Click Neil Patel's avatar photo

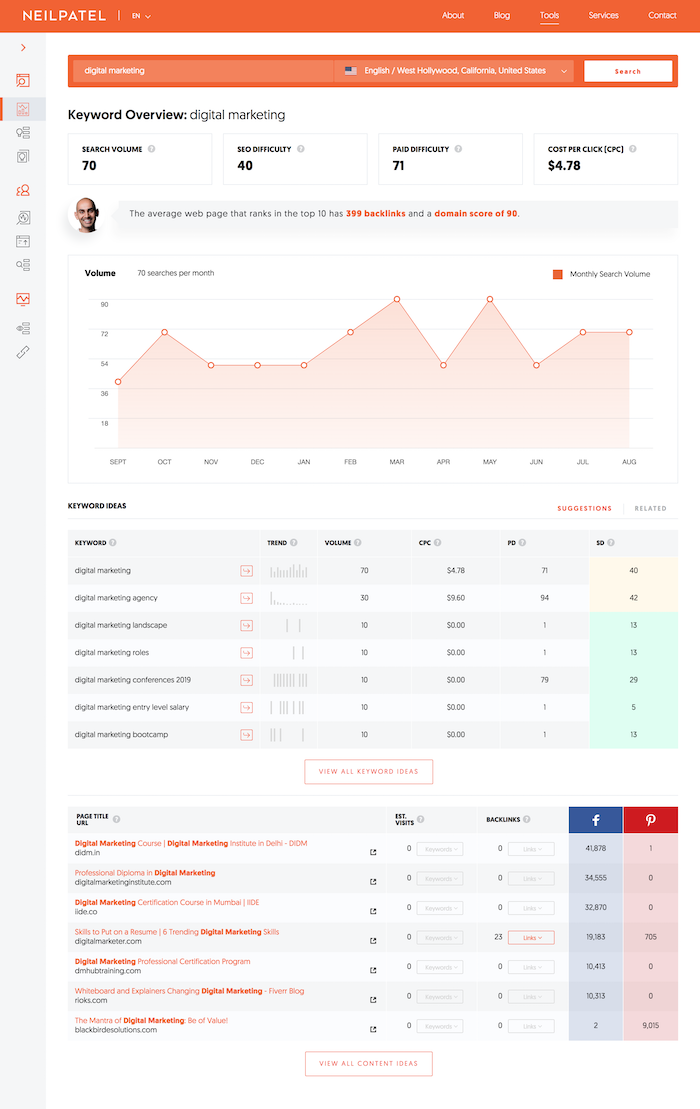point(86,215)
